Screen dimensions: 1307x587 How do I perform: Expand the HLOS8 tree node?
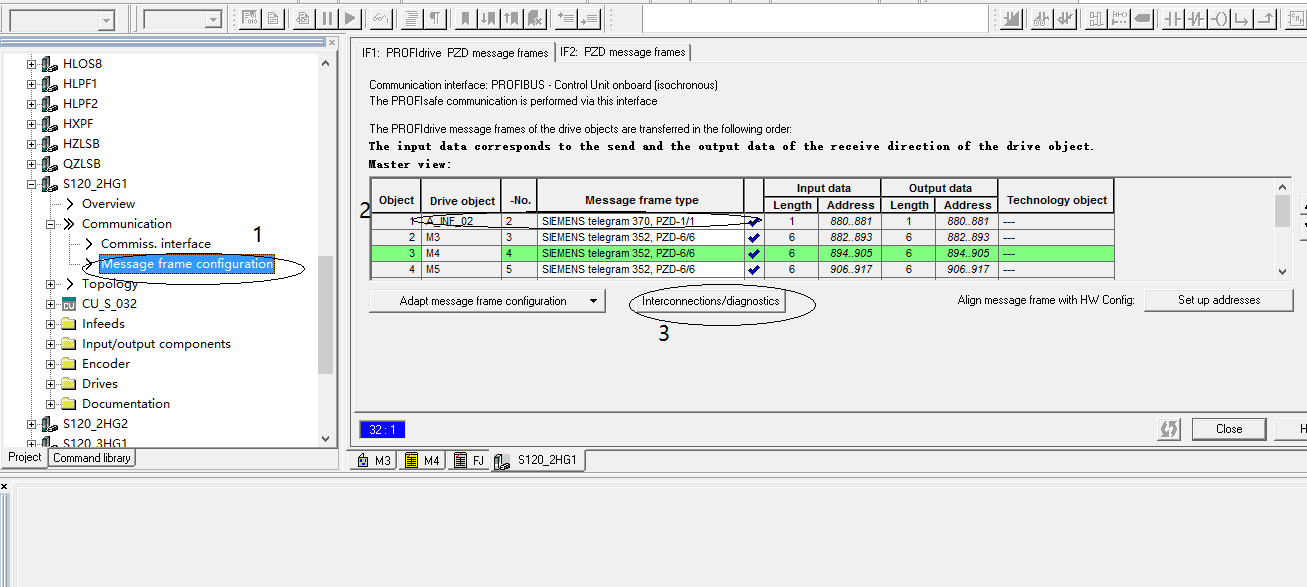coord(31,64)
